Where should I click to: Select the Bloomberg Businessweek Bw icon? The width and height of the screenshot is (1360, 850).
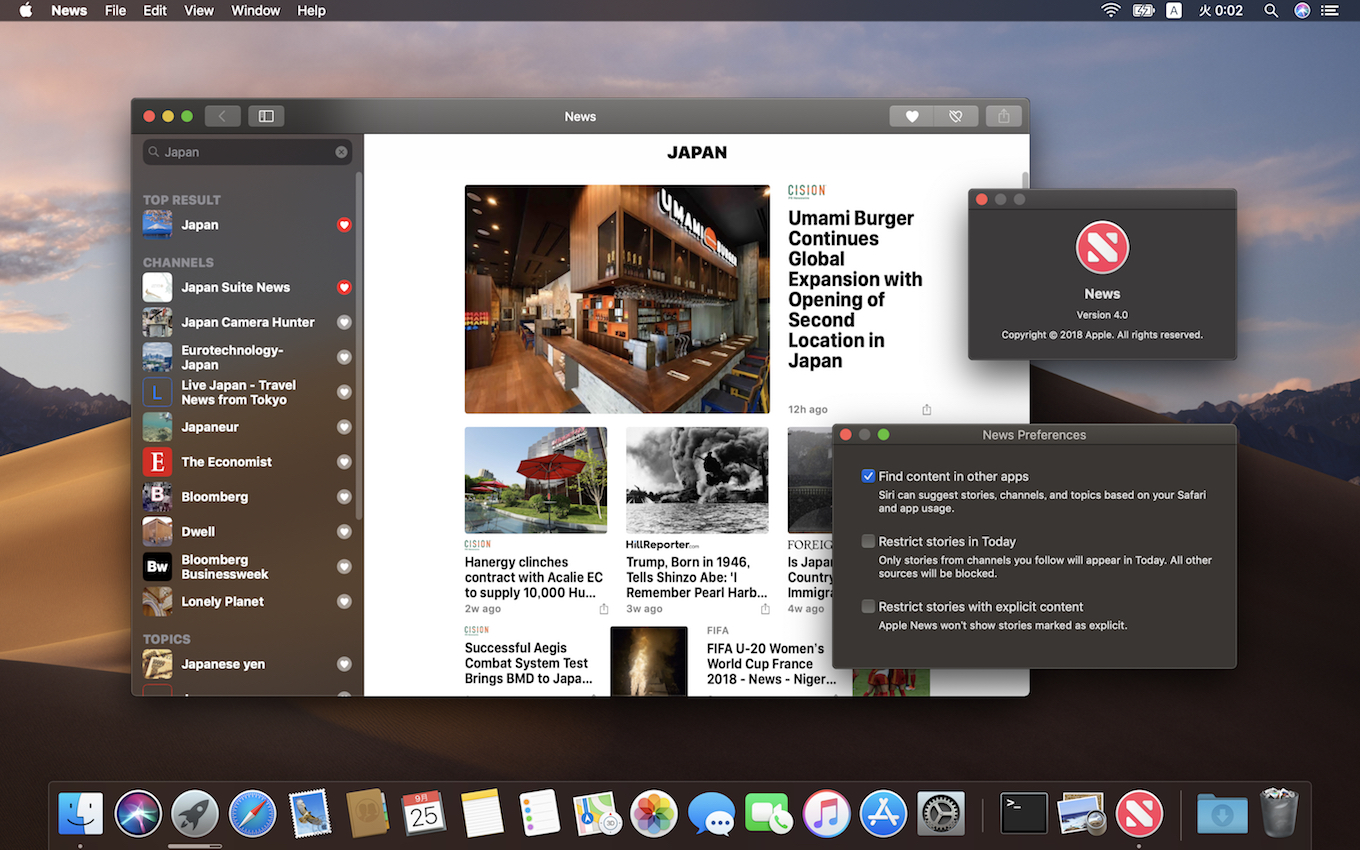point(157,567)
